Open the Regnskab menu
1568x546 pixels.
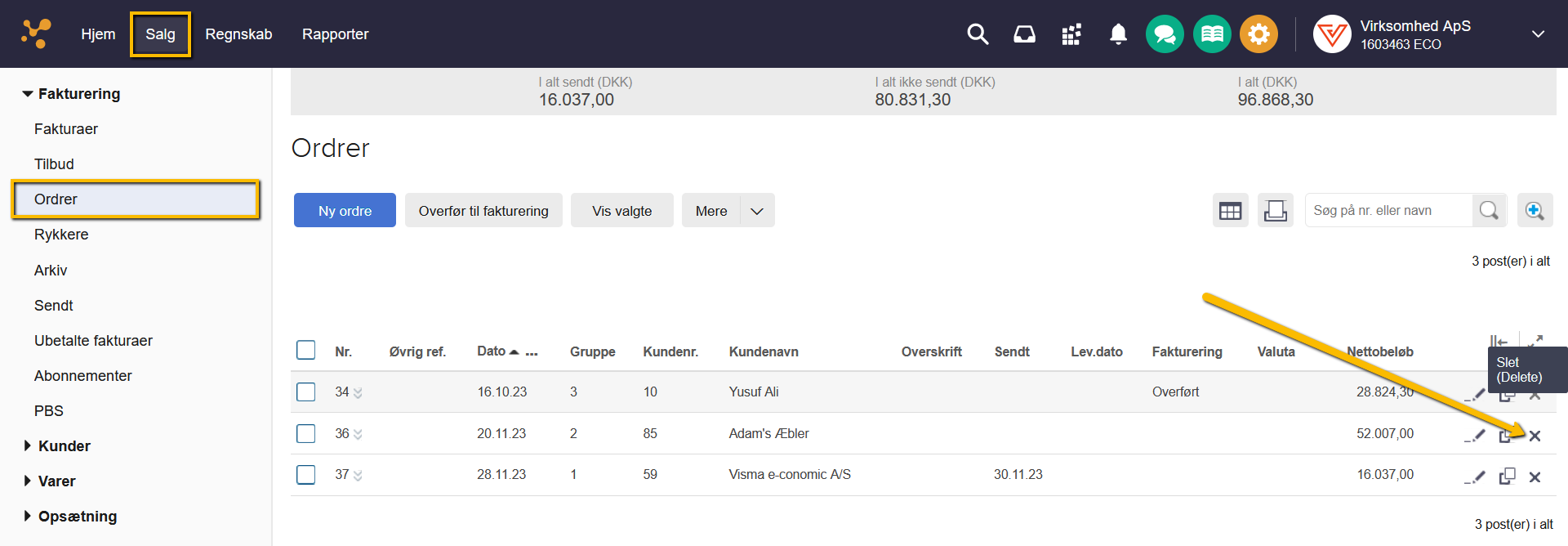point(238,34)
